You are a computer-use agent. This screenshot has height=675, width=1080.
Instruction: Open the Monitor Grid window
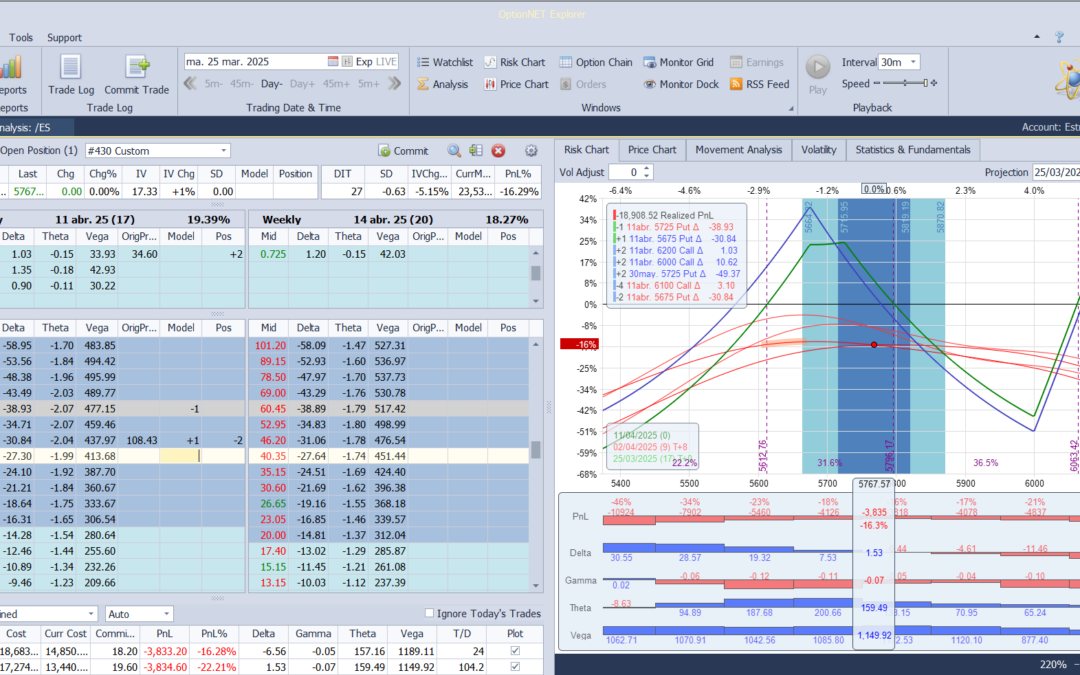tap(678, 62)
